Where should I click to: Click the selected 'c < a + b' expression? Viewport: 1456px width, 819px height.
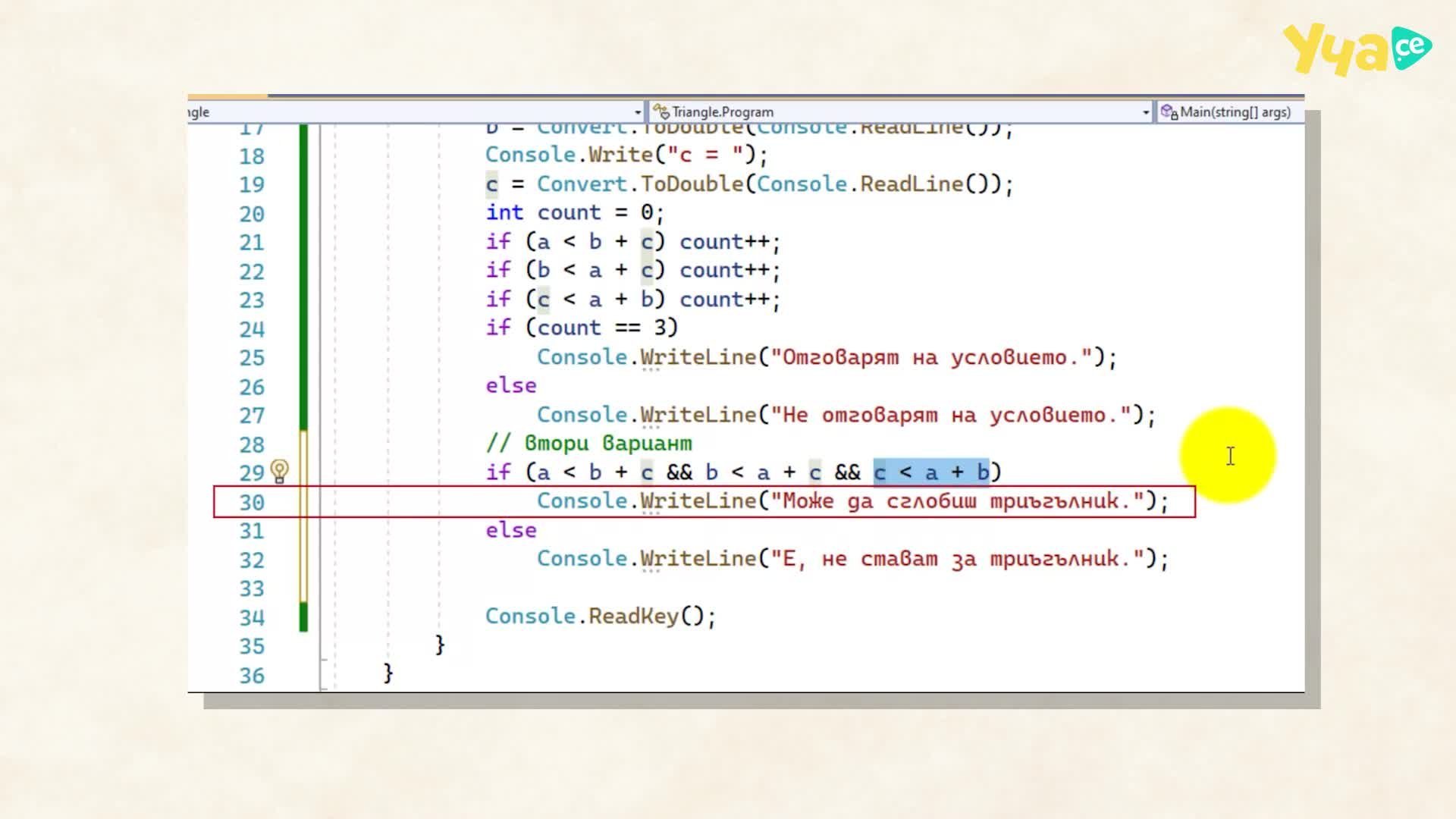(931, 472)
